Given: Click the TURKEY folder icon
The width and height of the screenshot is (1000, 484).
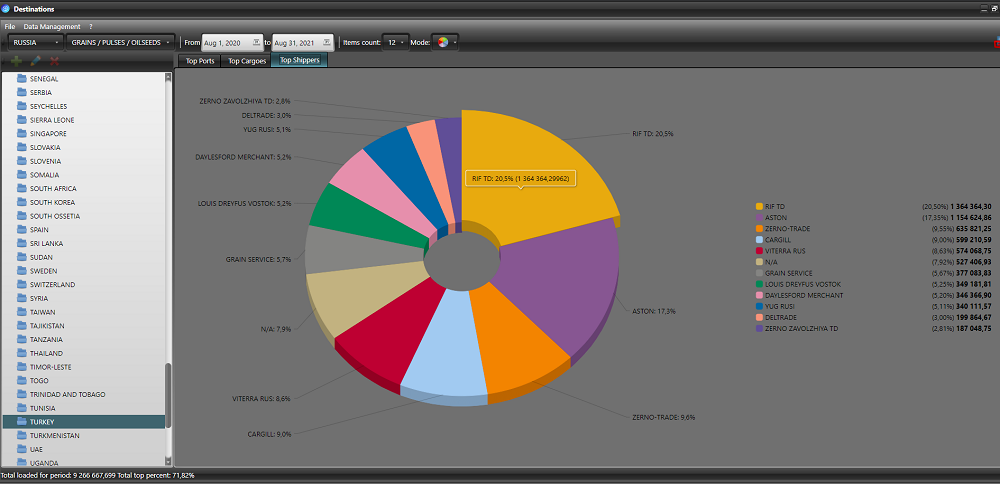Looking at the screenshot, I should coord(22,422).
